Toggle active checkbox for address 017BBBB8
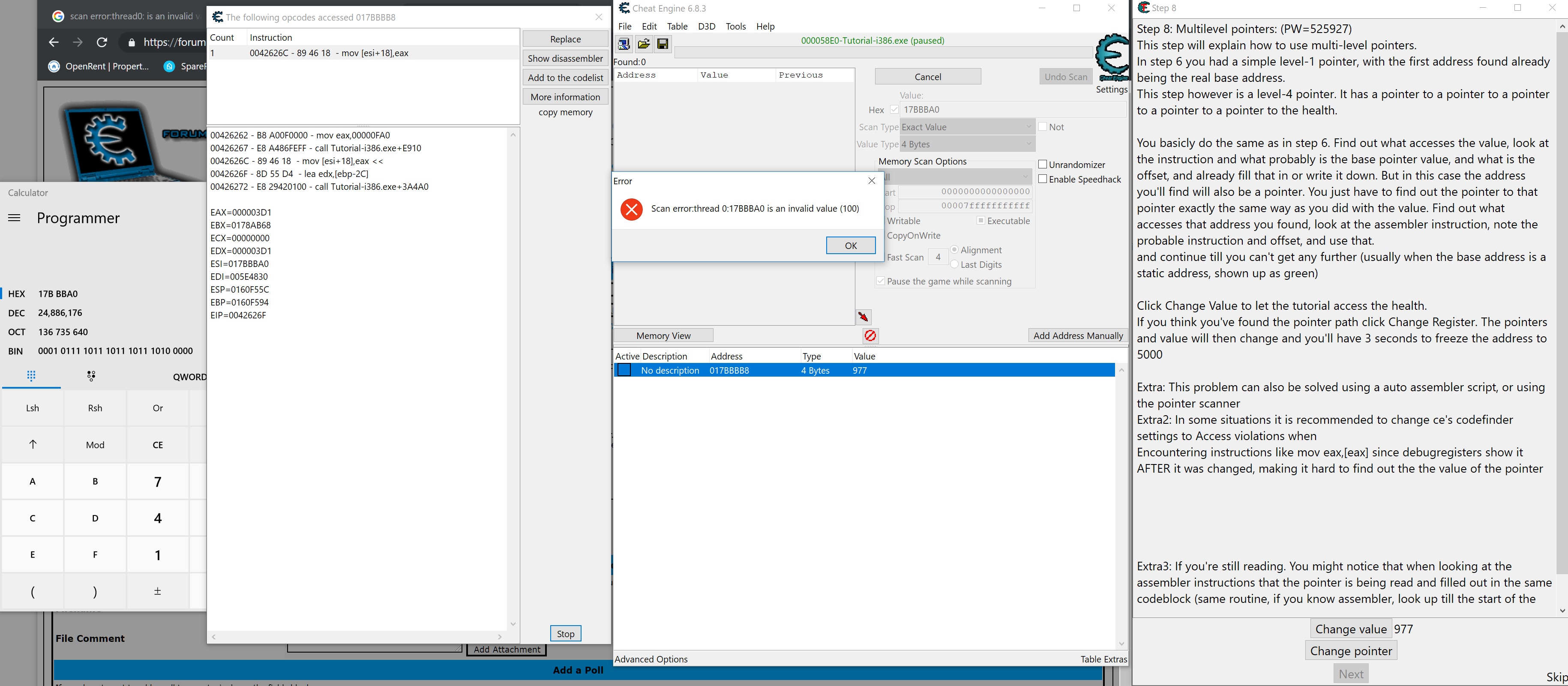The height and width of the screenshot is (686, 1568). [624, 370]
